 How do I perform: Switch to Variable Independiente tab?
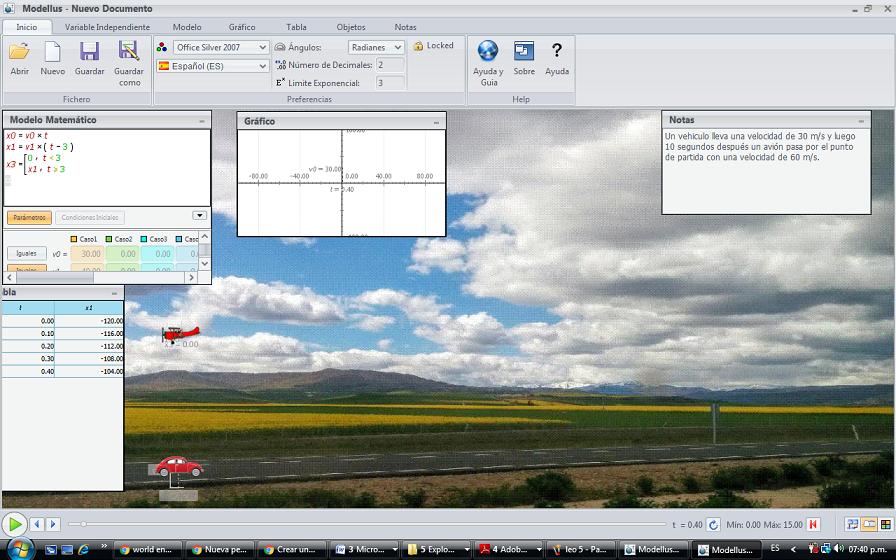(107, 27)
